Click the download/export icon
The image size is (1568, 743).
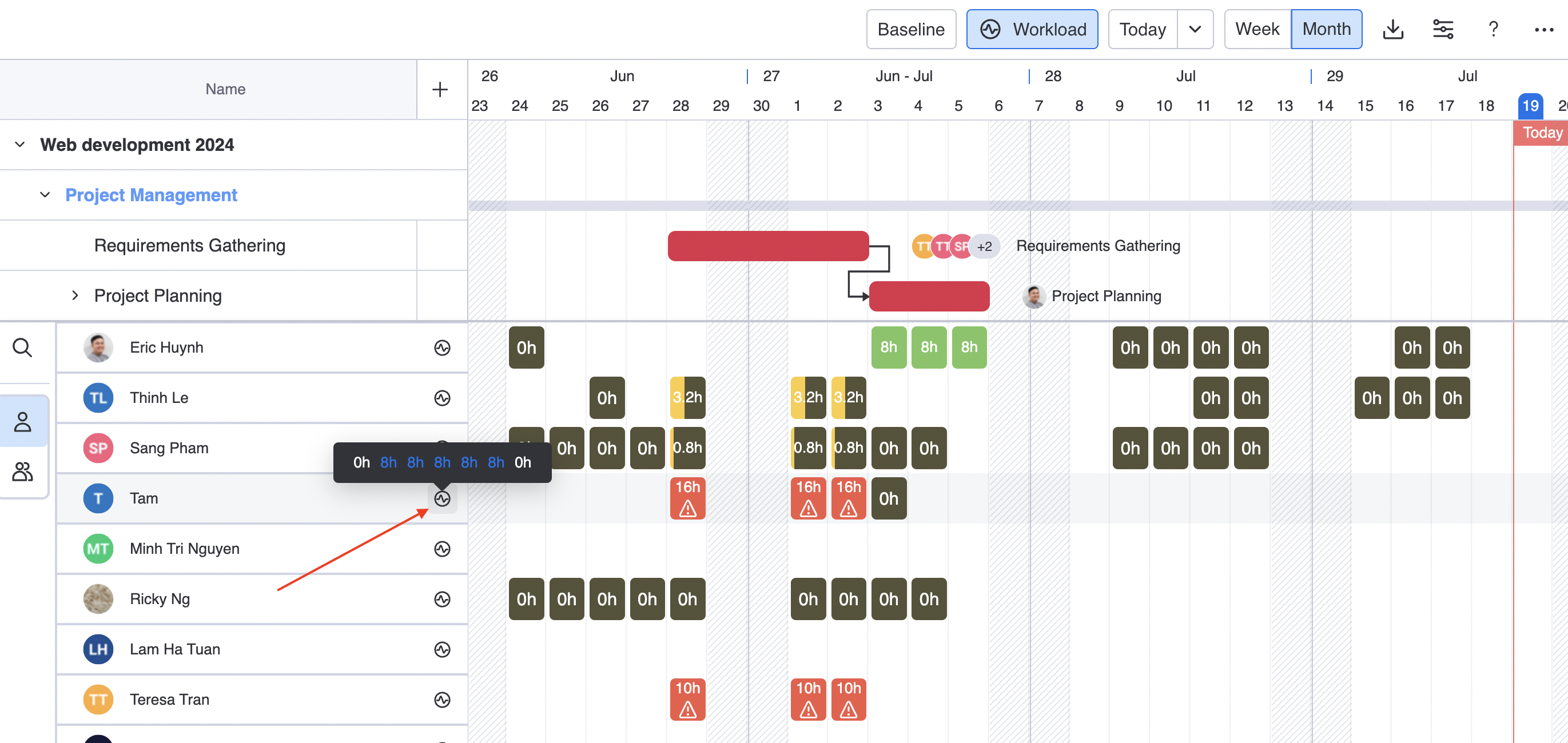point(1392,29)
